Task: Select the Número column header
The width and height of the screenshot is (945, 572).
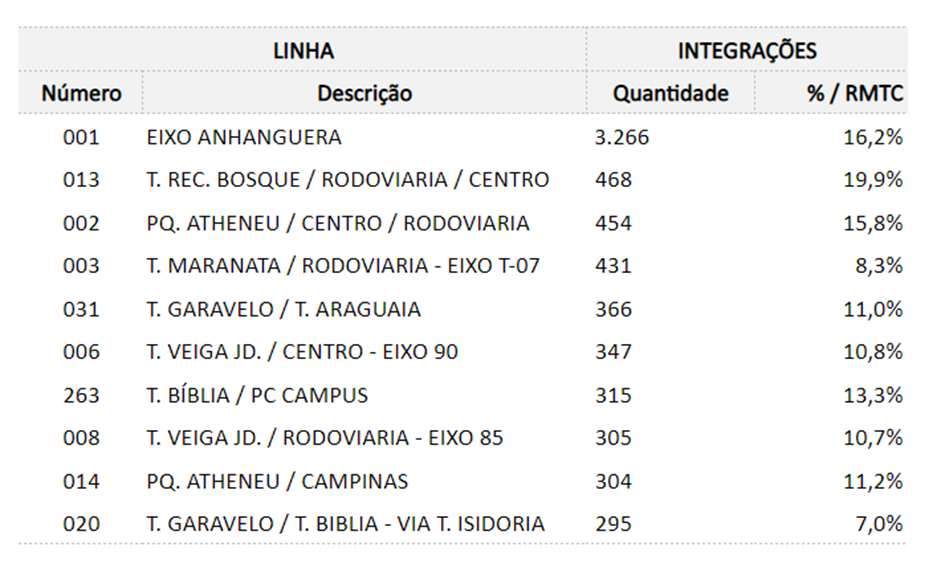Action: [81, 93]
